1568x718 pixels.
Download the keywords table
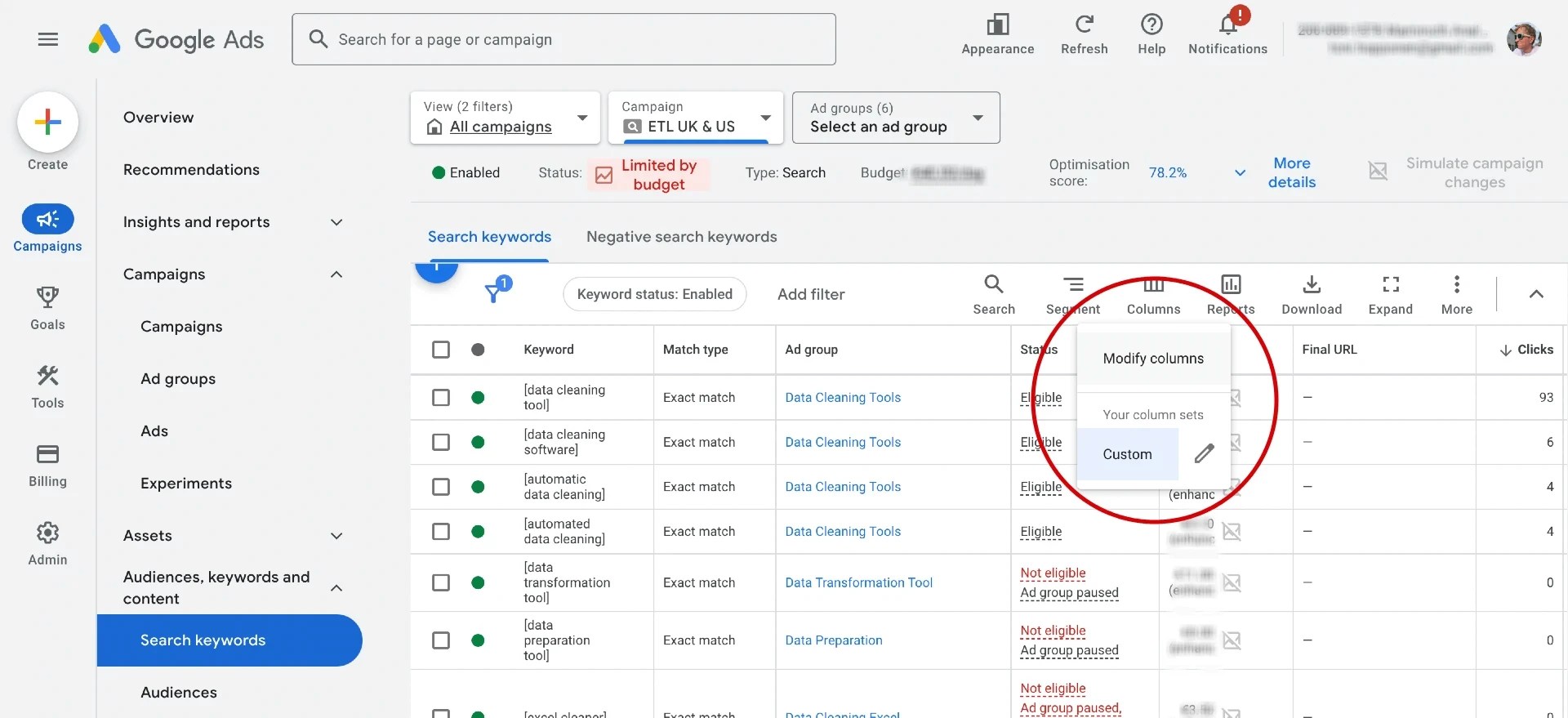click(x=1312, y=295)
